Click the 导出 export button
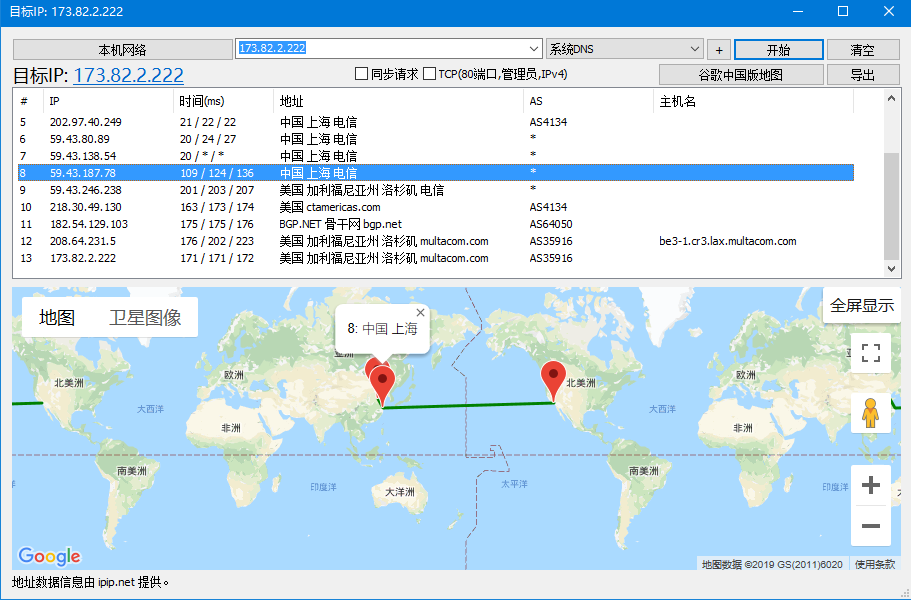This screenshot has height=600, width=911. tap(862, 75)
